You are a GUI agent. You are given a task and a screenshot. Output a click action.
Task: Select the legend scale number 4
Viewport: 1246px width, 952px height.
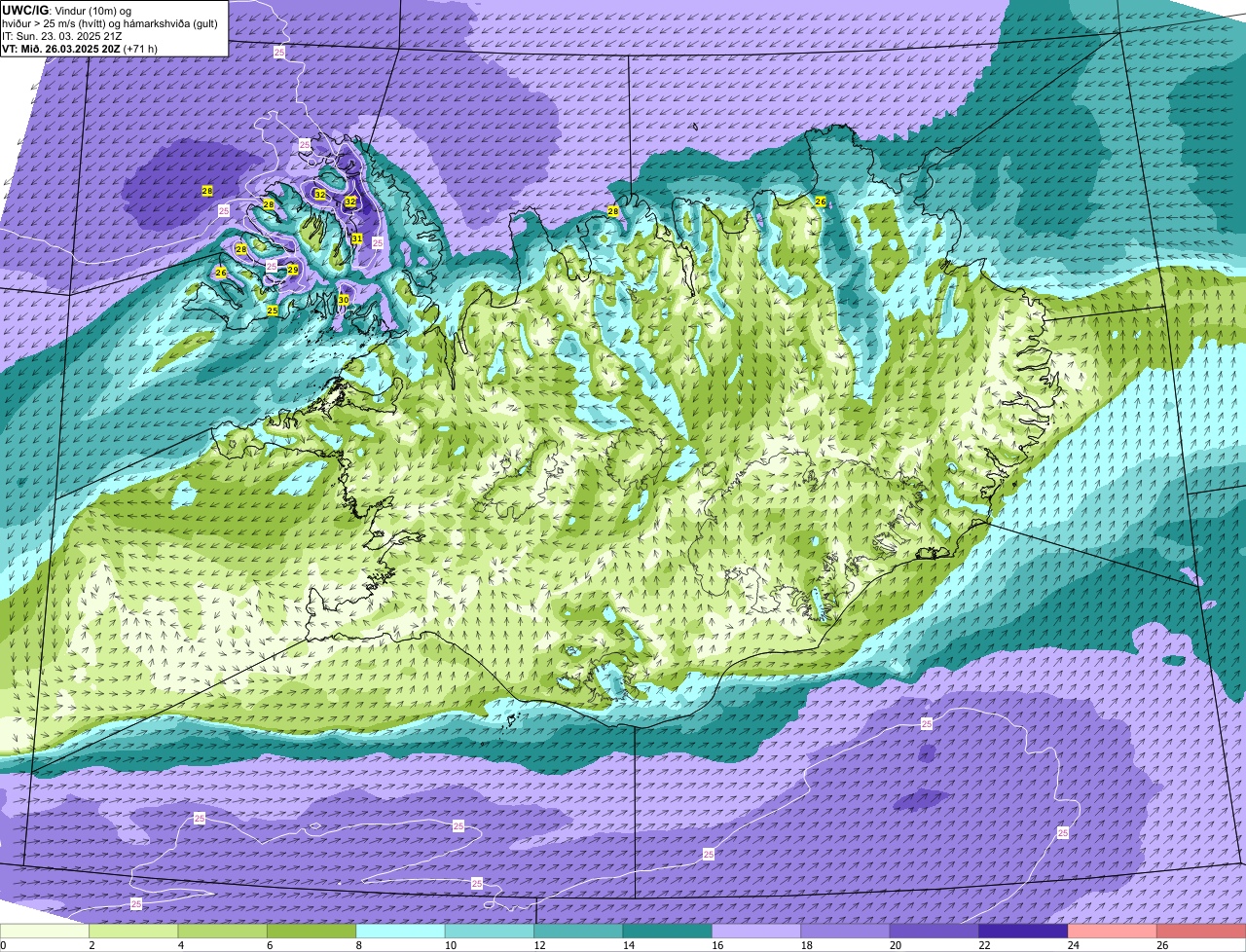(180, 945)
